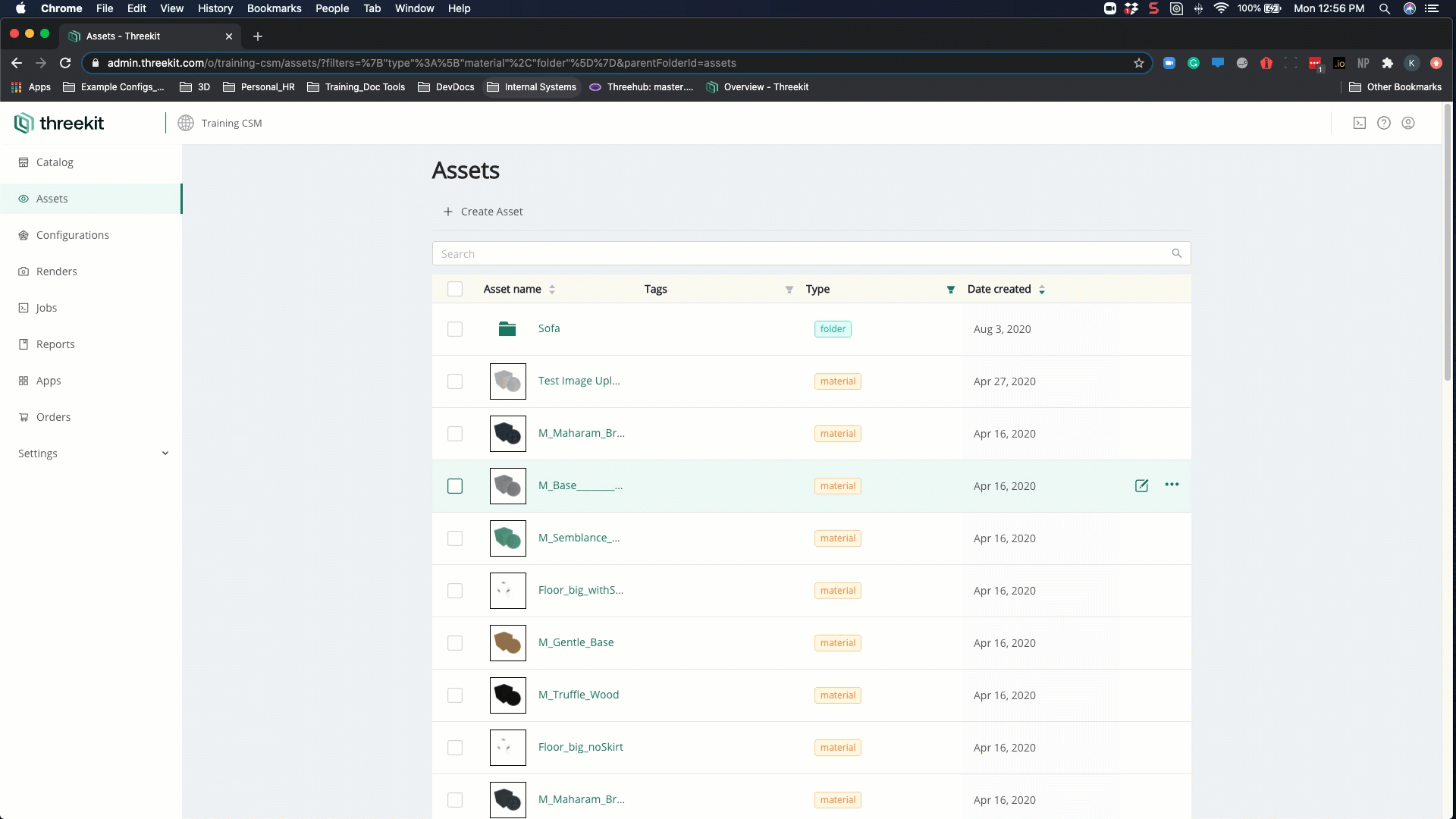The image size is (1456, 819).
Task: Go to Configurations in the sidebar
Action: pos(72,235)
